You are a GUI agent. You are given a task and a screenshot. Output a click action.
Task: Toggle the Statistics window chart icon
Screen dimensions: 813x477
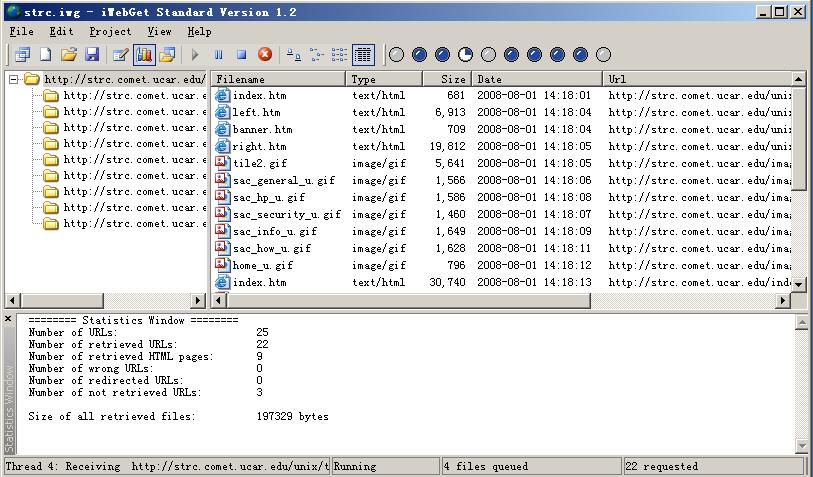[x=144, y=54]
